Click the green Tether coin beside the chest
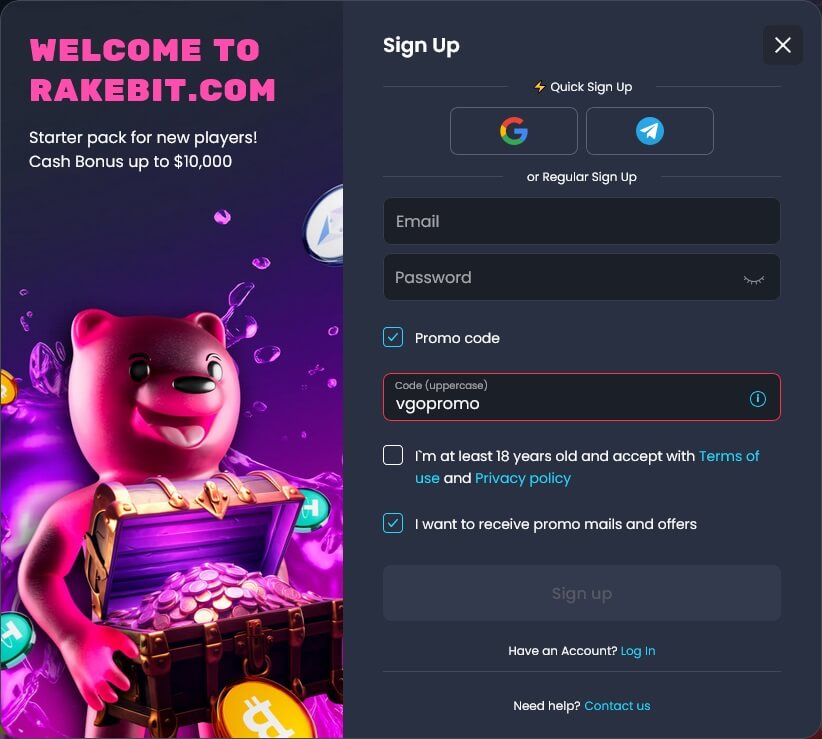 (313, 509)
